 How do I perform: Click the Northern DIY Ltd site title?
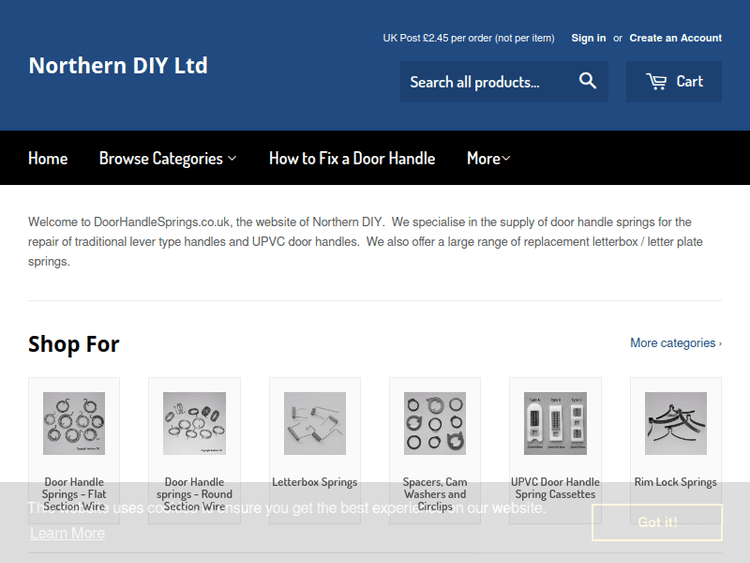click(x=118, y=66)
